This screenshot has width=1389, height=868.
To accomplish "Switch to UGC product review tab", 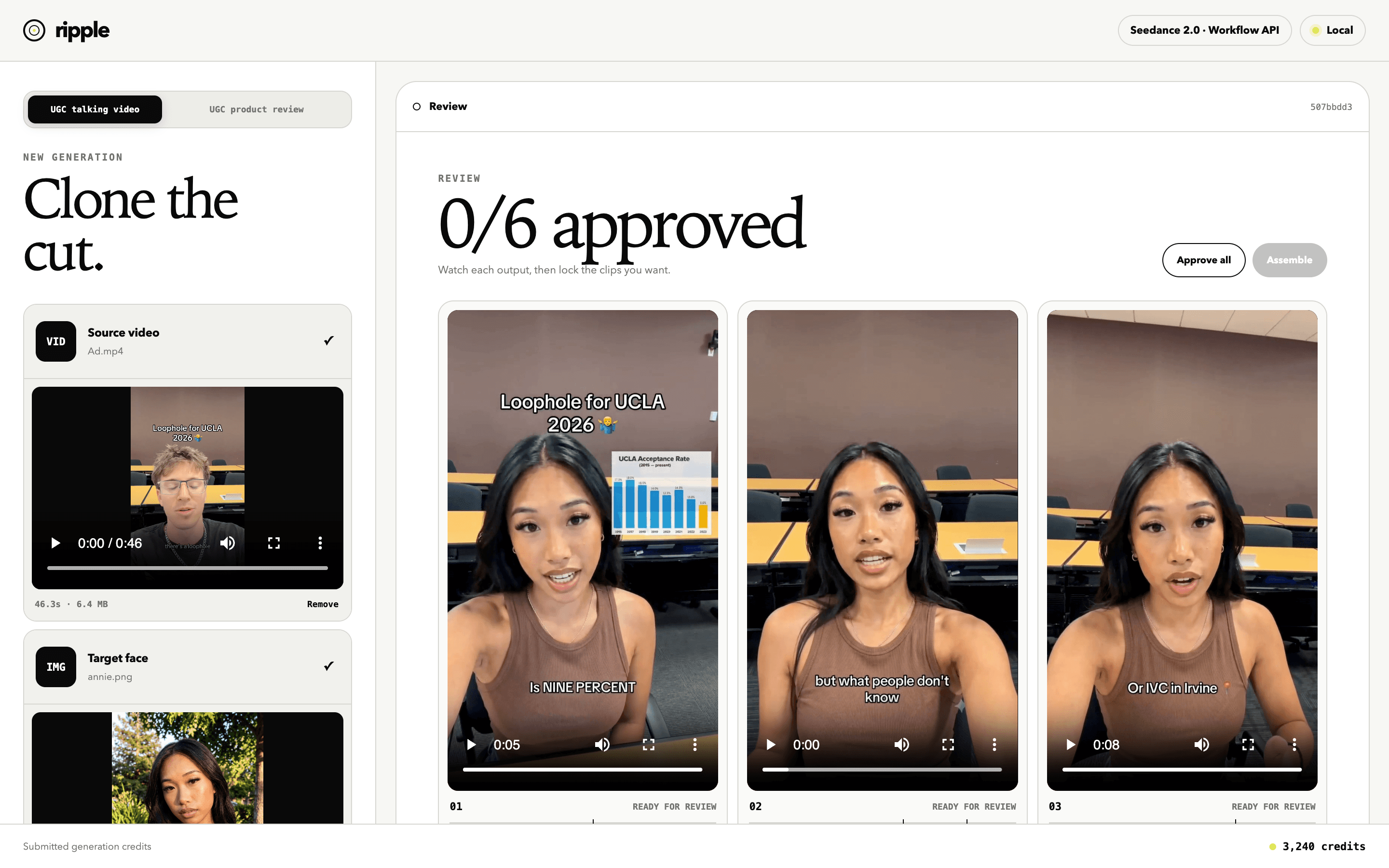I will [256, 109].
